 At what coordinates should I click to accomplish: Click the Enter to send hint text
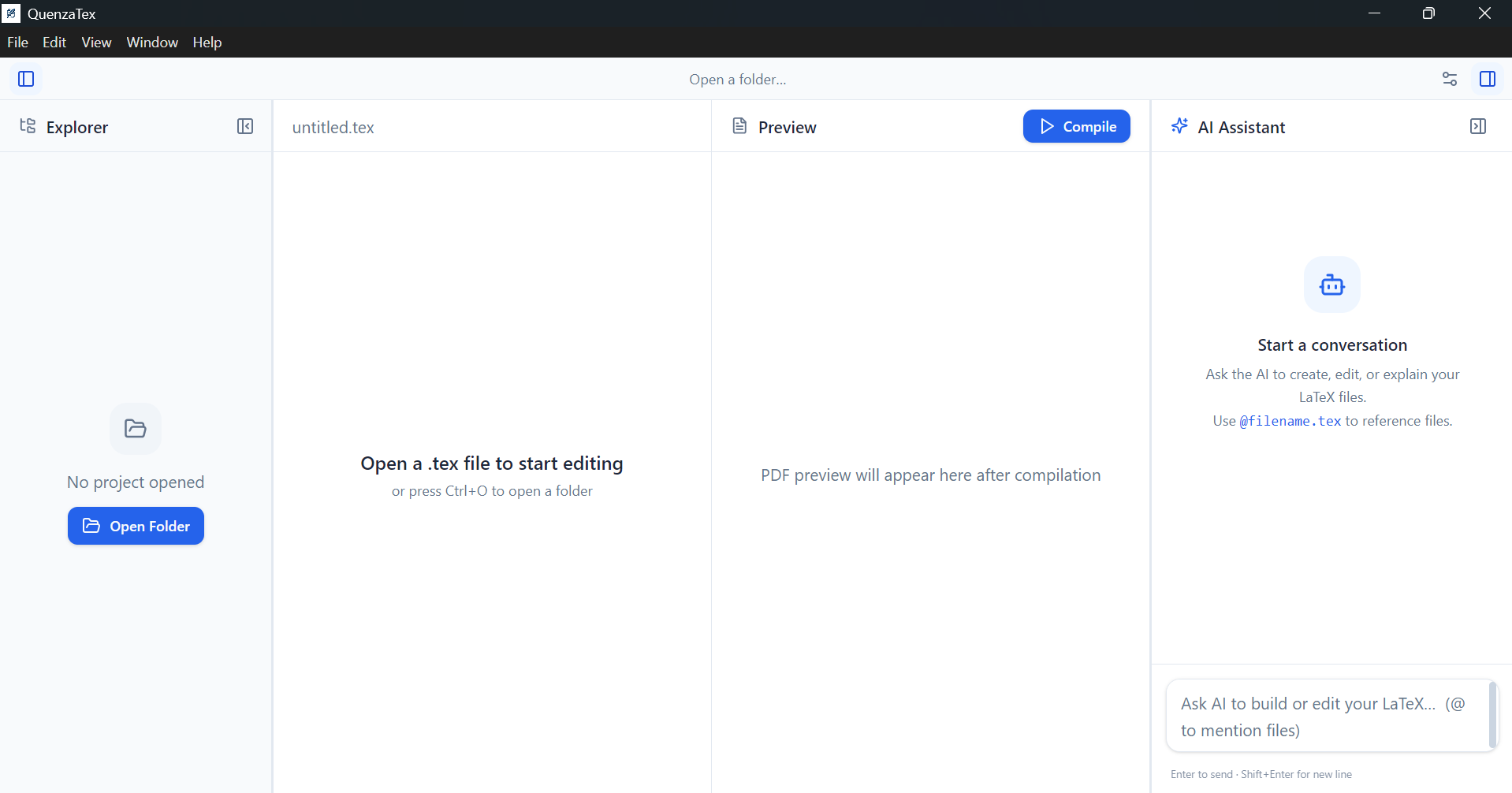[x=1261, y=775]
